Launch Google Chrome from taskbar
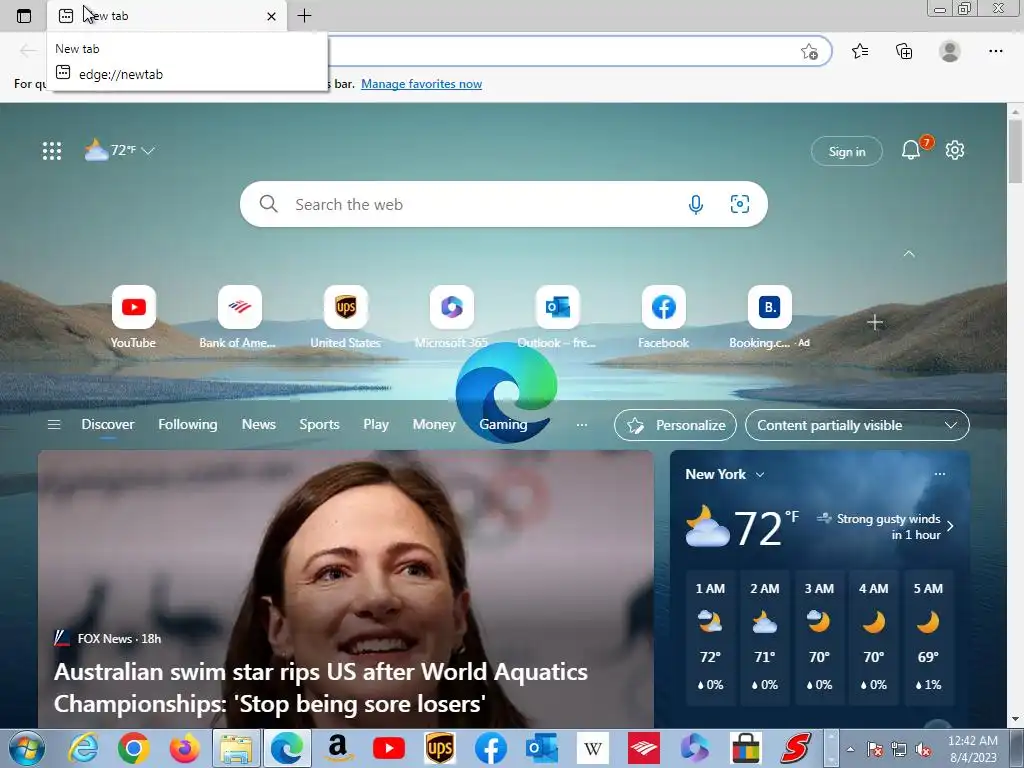Viewport: 1024px width, 768px height. [x=134, y=748]
